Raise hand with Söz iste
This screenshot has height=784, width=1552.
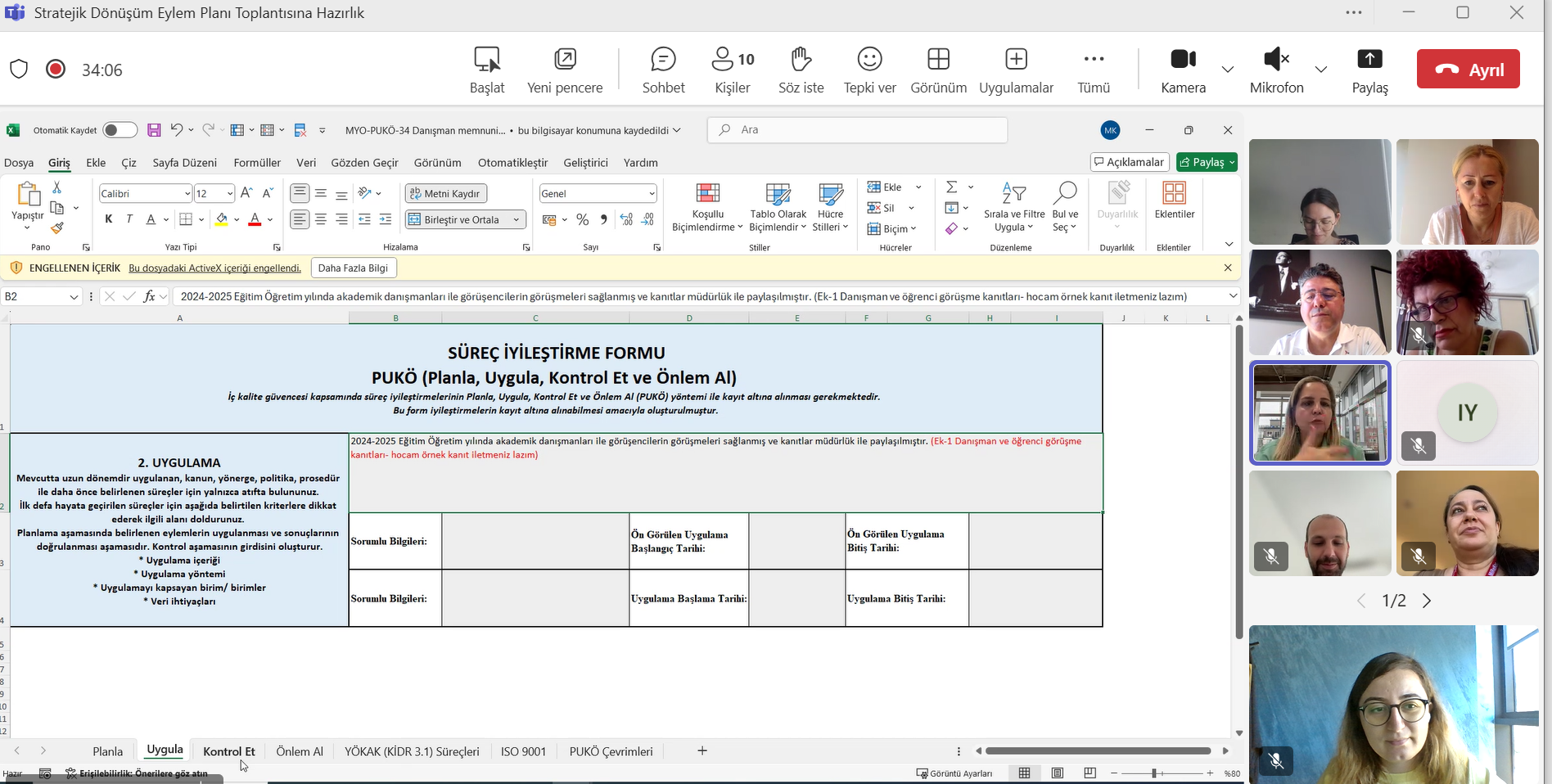[801, 70]
